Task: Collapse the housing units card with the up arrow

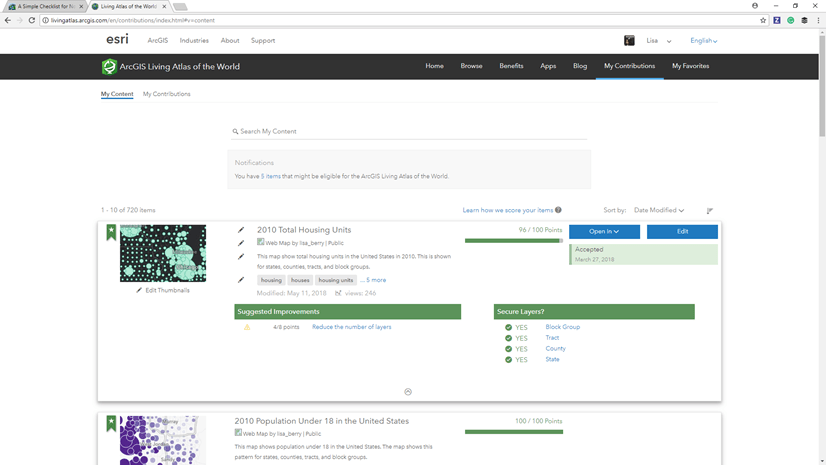Action: pyautogui.click(x=408, y=392)
